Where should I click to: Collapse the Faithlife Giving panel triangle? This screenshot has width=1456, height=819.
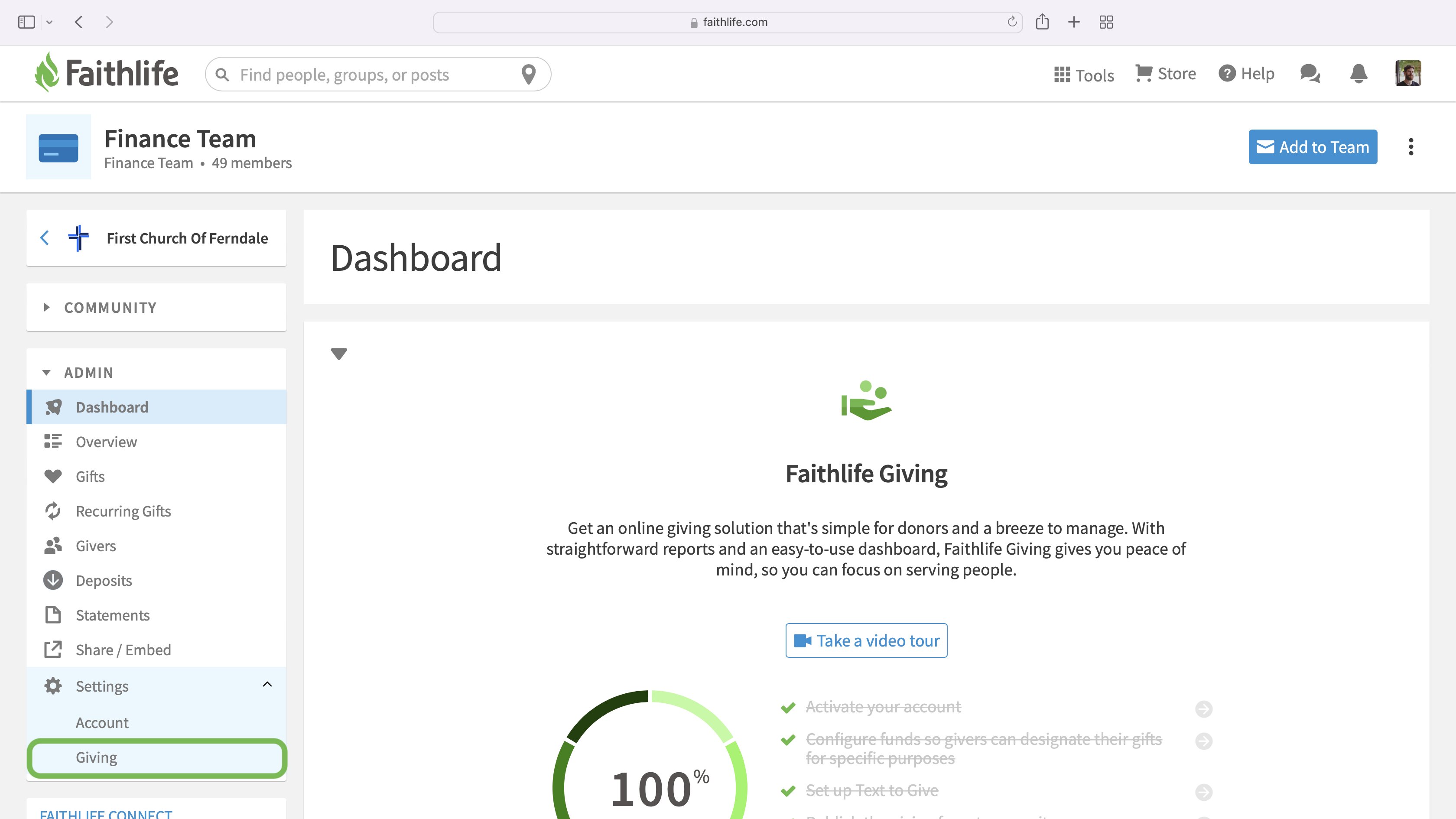tap(338, 354)
